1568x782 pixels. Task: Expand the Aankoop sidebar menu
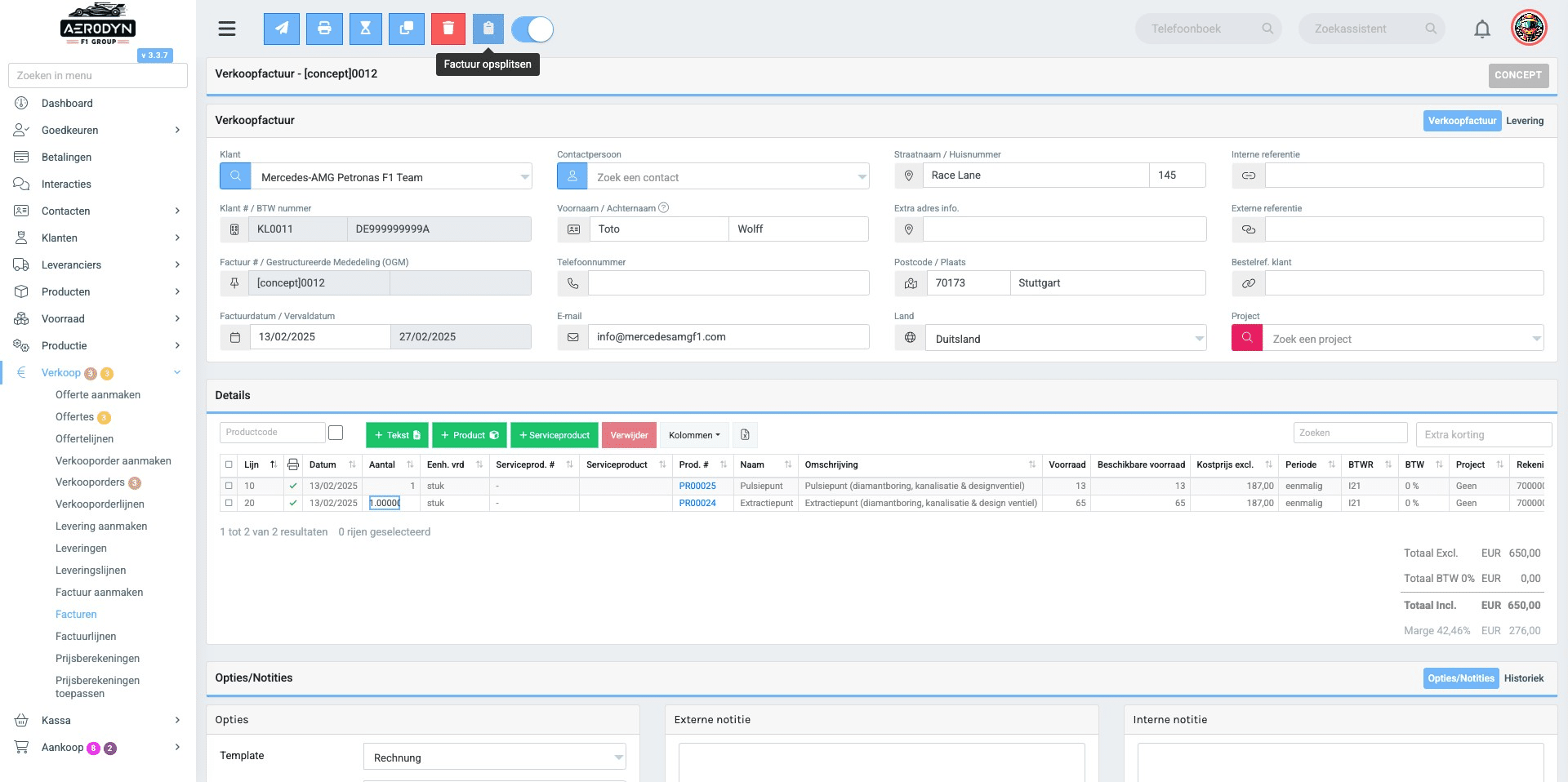pos(98,747)
